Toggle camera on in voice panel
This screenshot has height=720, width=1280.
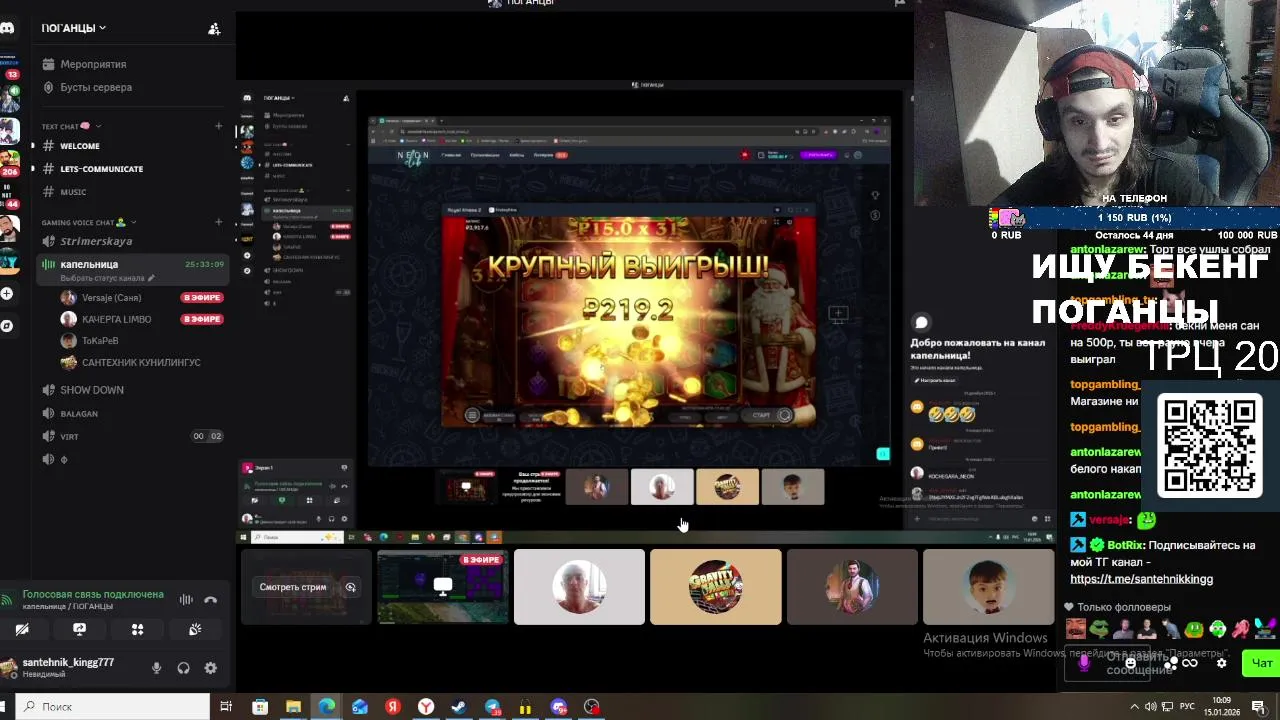tap(22, 629)
